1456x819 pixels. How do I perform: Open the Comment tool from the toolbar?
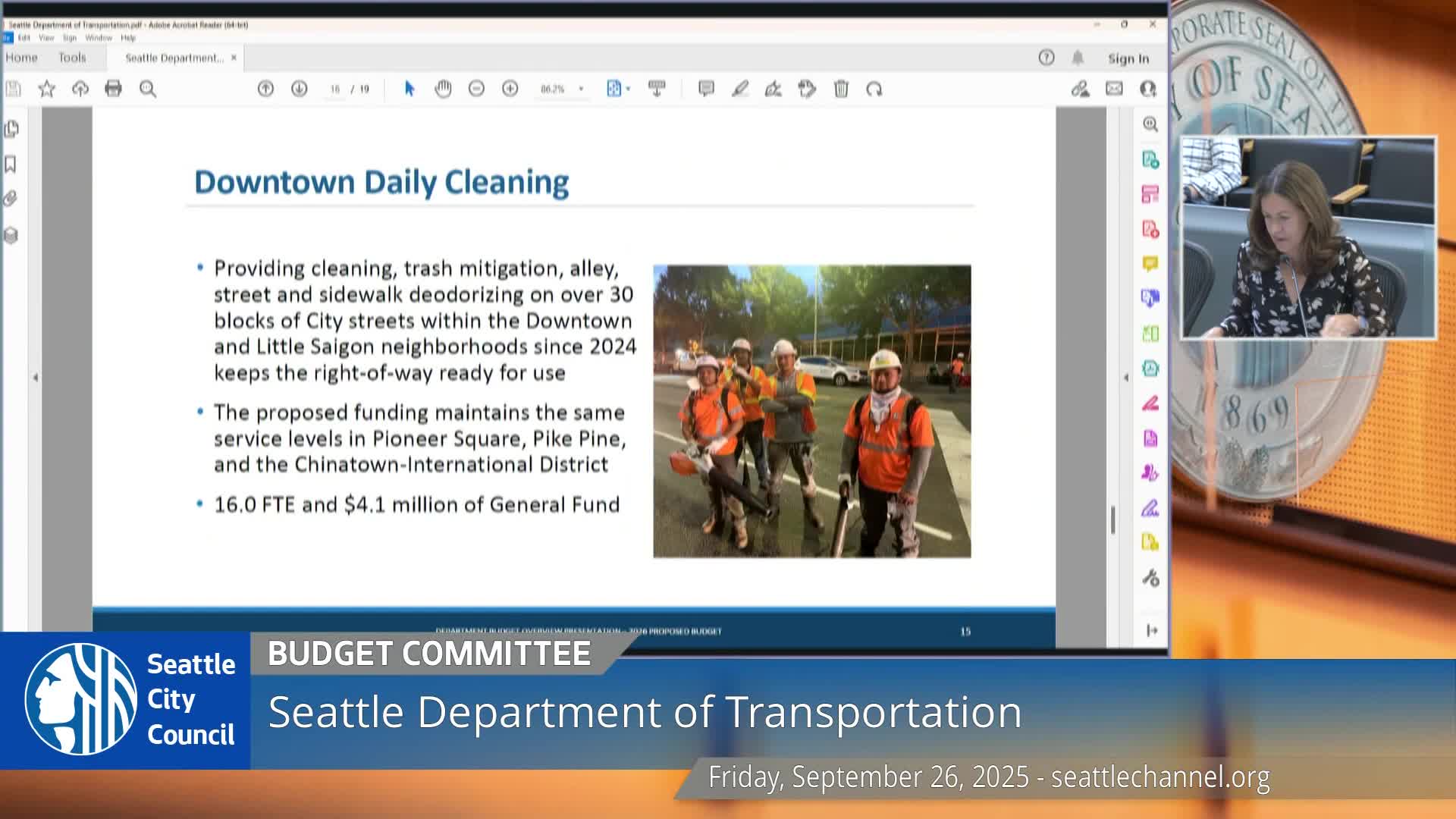point(705,89)
